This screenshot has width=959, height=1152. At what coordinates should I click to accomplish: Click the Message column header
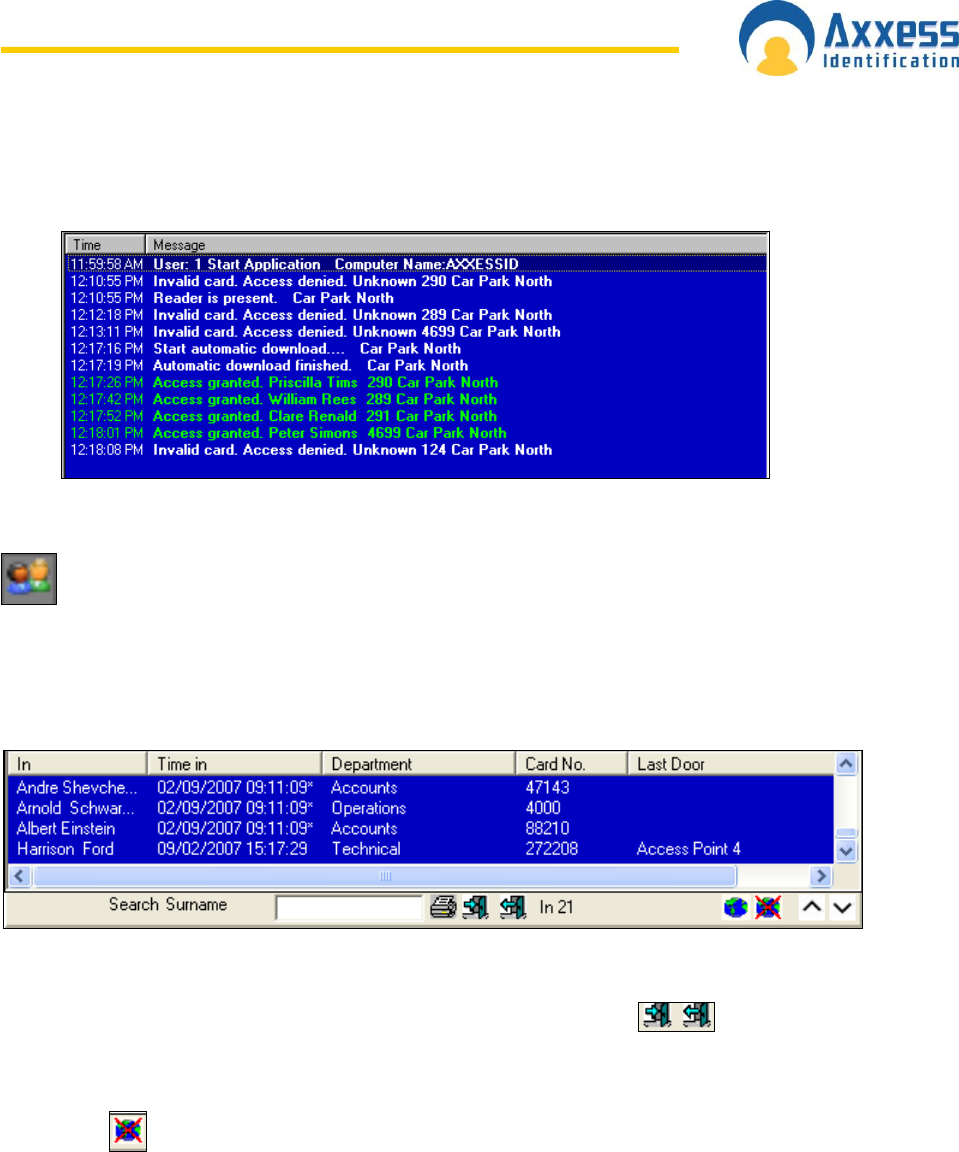(456, 245)
